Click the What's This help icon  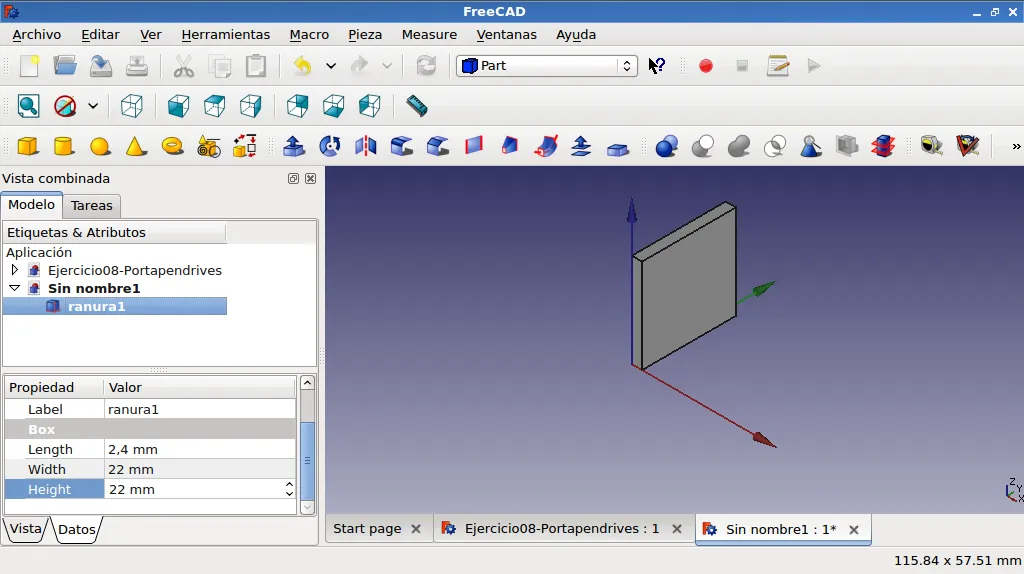click(657, 66)
